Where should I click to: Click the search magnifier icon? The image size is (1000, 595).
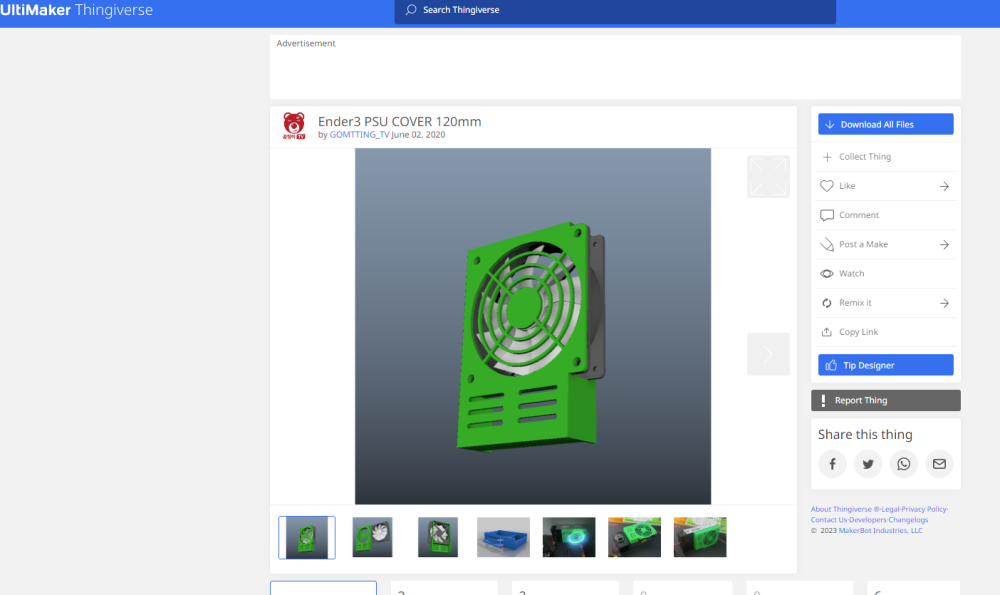click(411, 10)
